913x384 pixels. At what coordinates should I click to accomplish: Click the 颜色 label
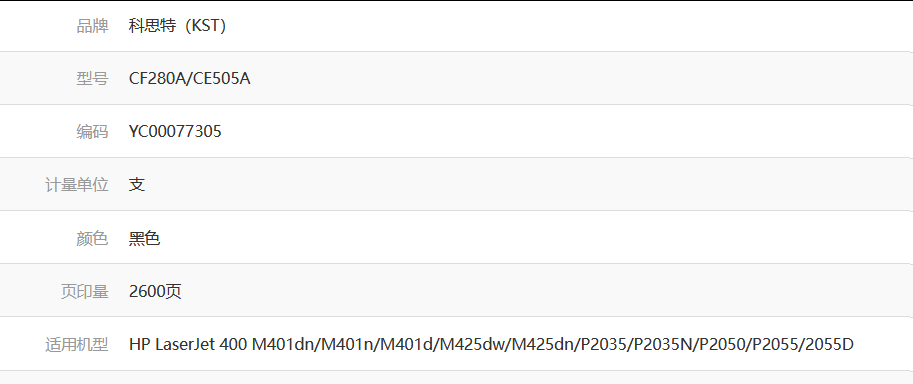92,238
